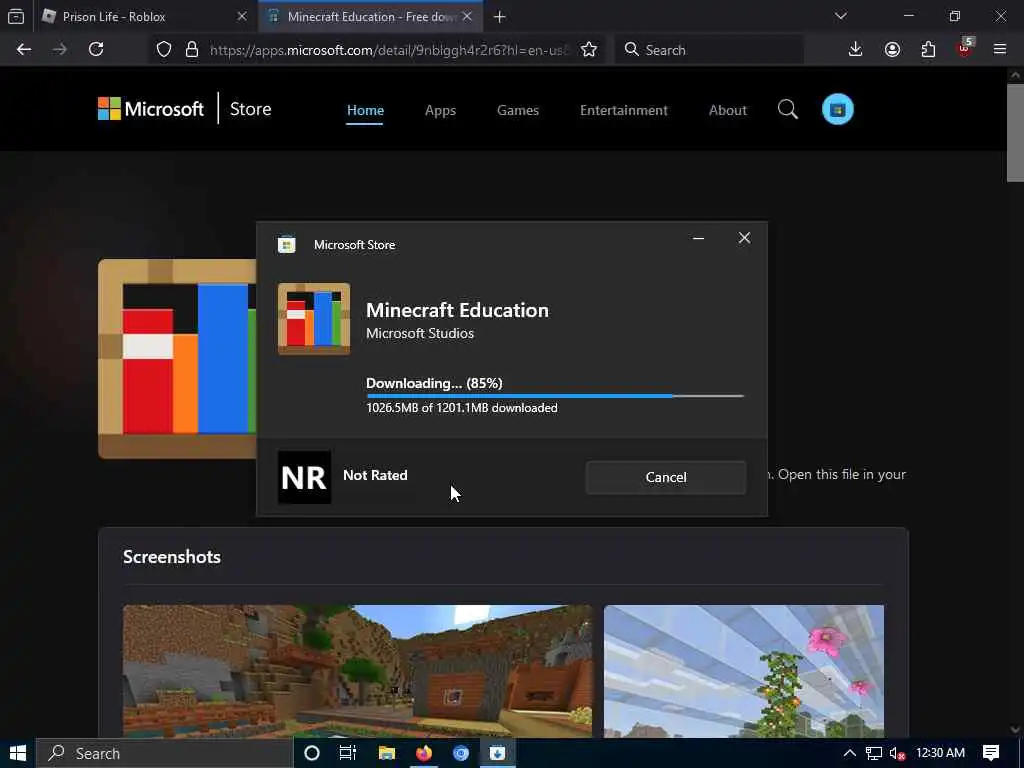Click the Microsoft logo in the header
Image resolution: width=1024 pixels, height=768 pixels.
[x=151, y=109]
